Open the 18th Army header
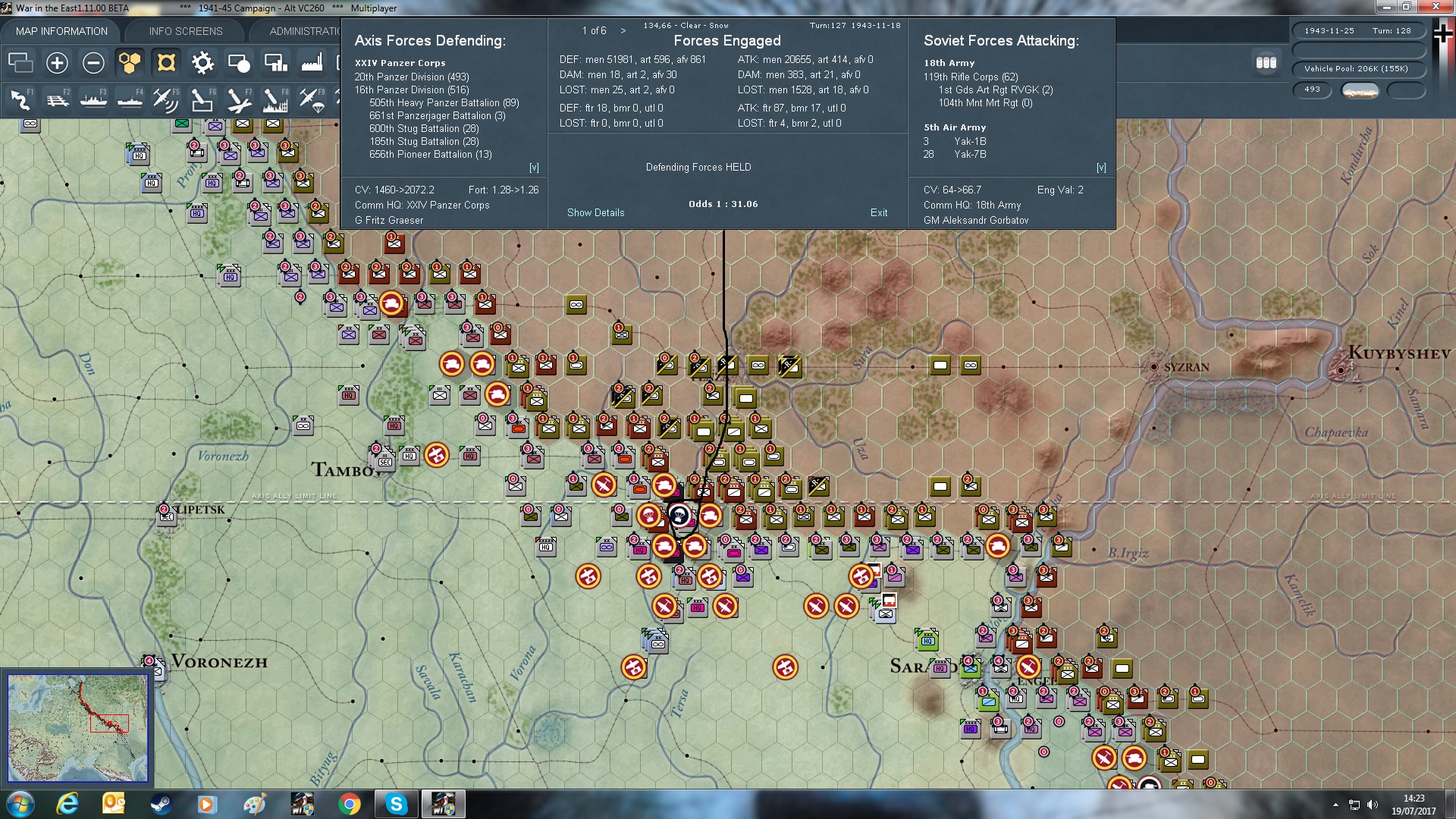The height and width of the screenshot is (819, 1456). (x=949, y=63)
